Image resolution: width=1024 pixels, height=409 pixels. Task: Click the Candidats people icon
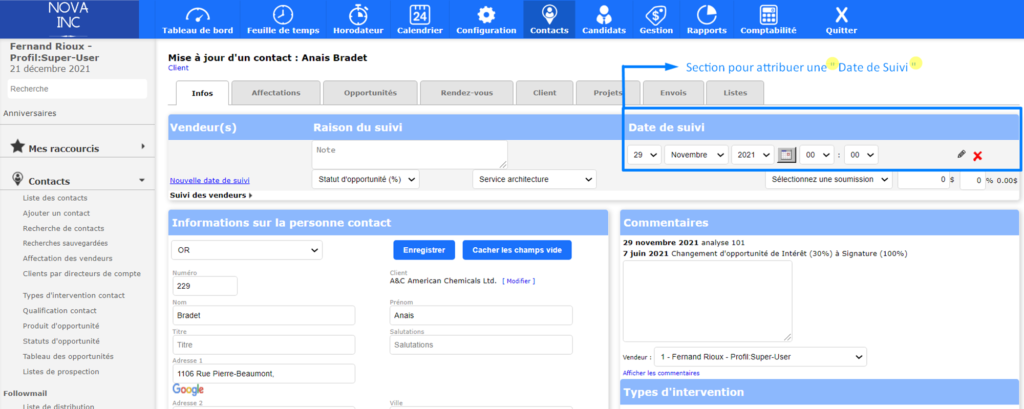[x=603, y=15]
